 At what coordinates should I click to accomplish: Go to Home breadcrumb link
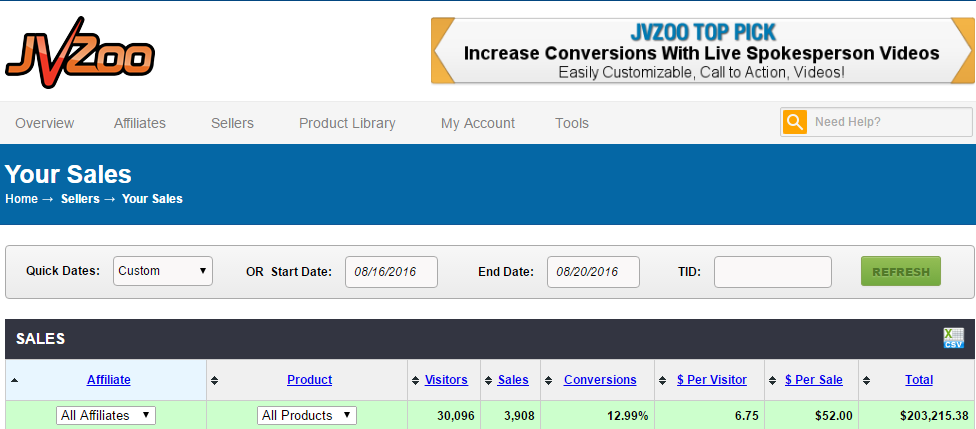[21, 199]
